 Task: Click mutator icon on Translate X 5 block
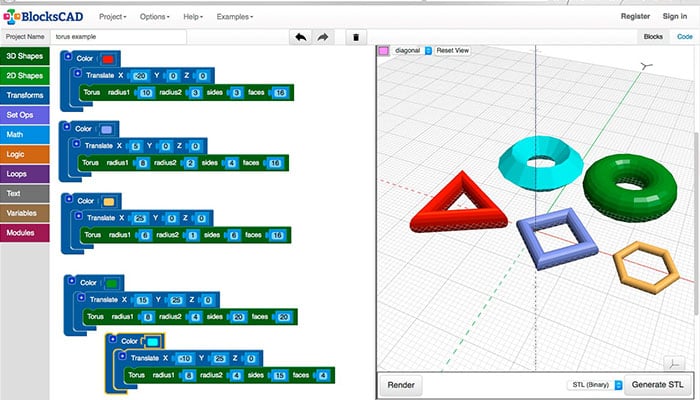click(x=76, y=144)
